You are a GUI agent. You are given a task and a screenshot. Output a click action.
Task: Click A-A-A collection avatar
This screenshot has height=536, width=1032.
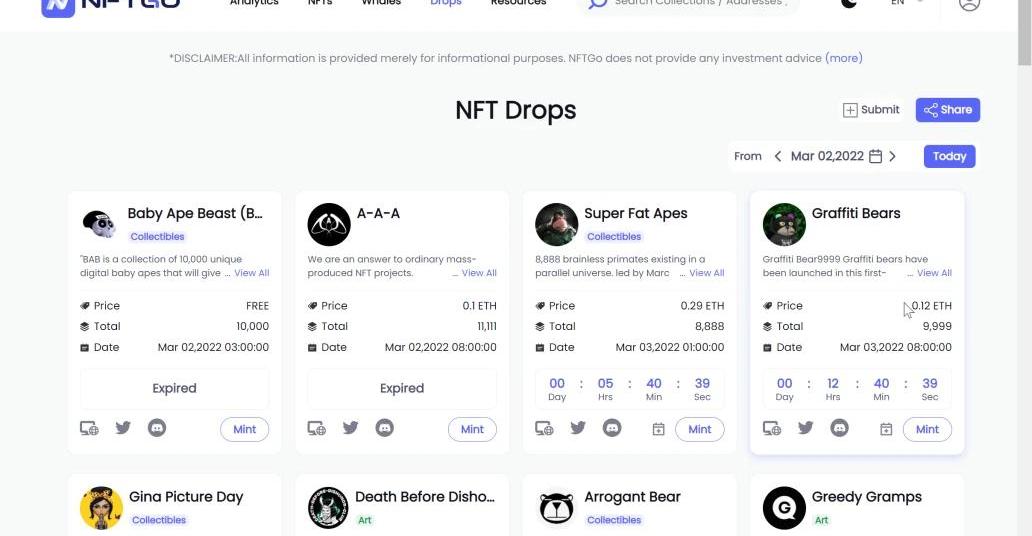(329, 225)
